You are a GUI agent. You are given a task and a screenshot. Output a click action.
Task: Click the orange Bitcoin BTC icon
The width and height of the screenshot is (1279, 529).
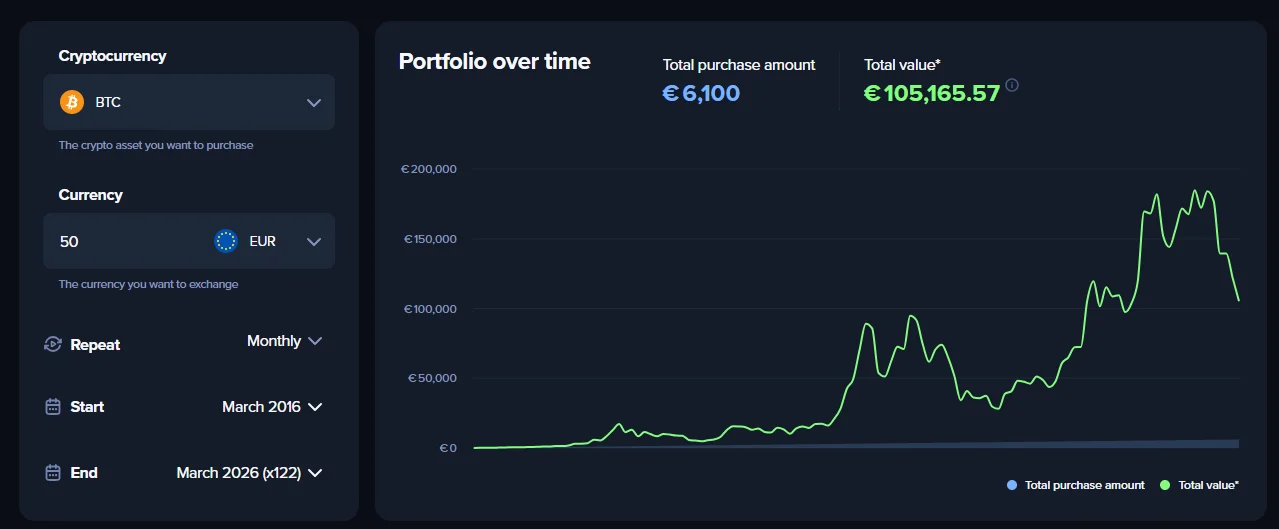(x=72, y=102)
